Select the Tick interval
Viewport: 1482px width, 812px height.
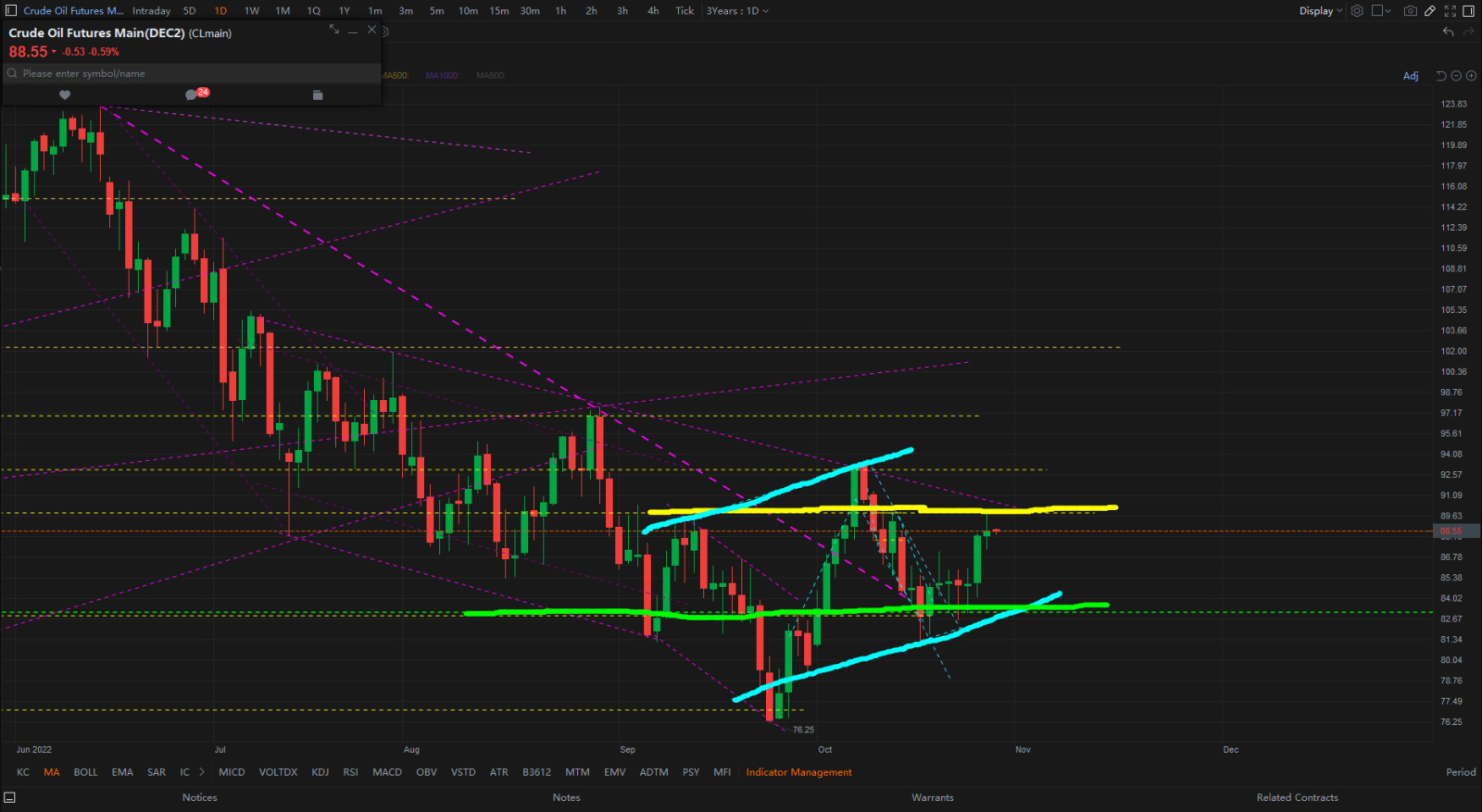(x=684, y=11)
